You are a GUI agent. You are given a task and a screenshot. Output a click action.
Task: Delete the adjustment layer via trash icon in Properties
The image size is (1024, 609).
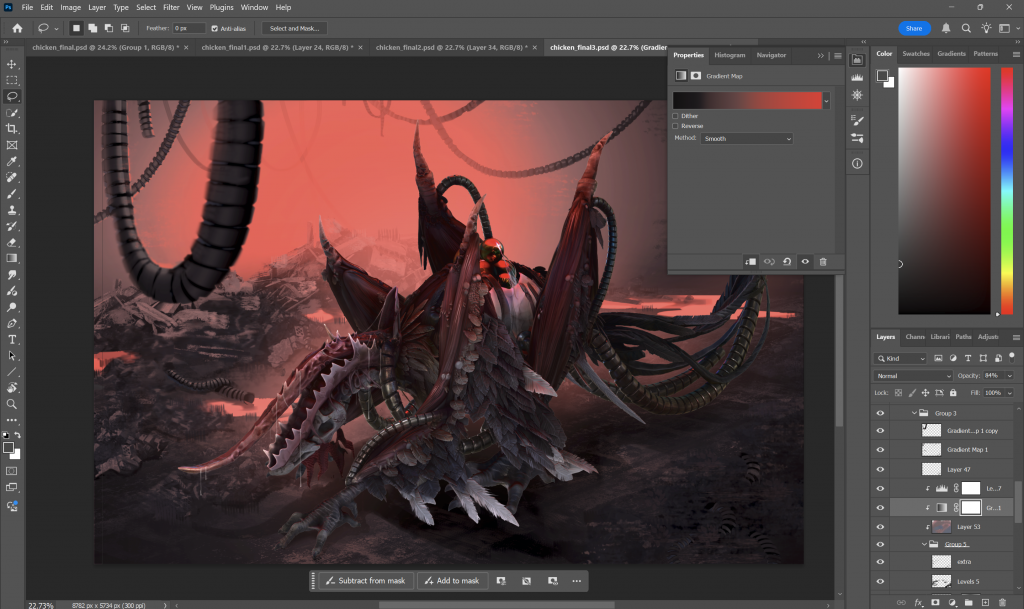823,262
